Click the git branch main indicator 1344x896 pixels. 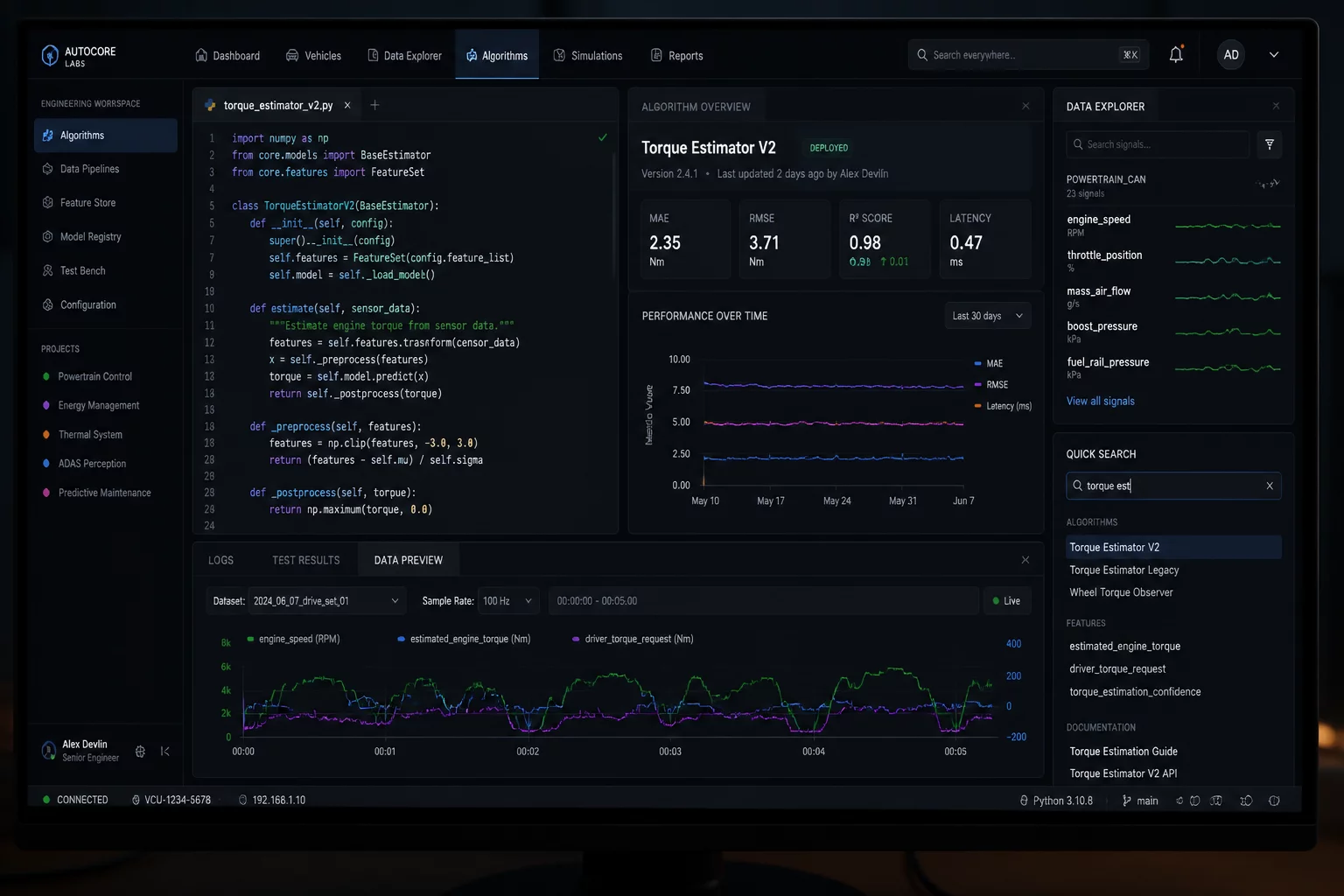pos(1140,801)
